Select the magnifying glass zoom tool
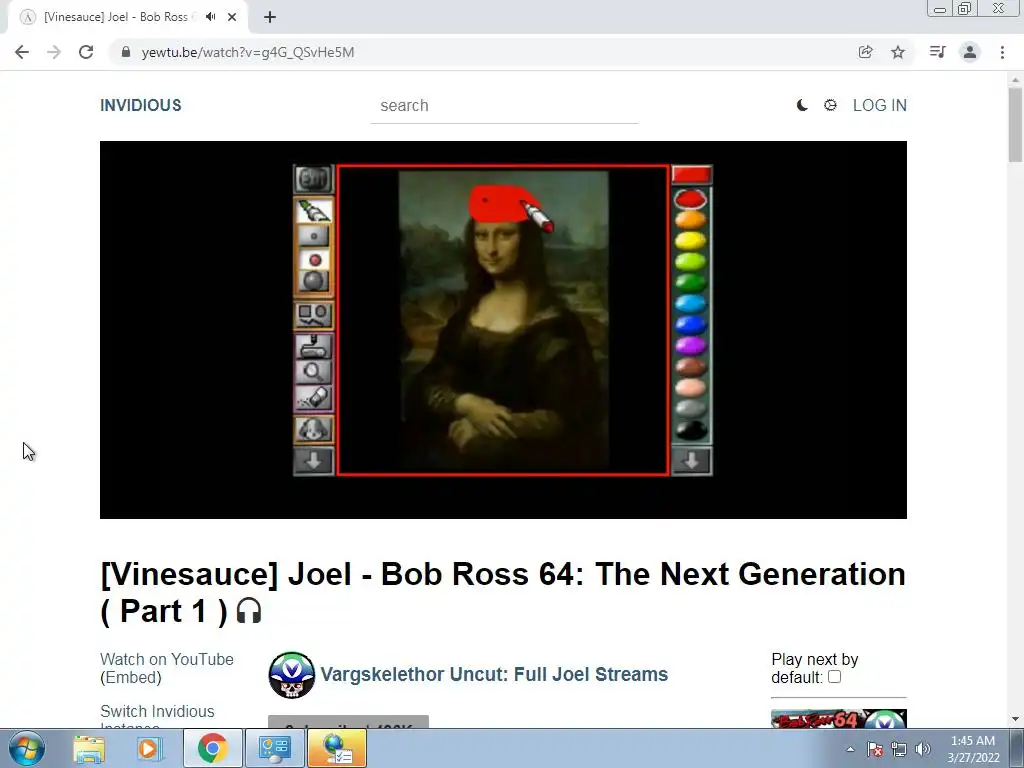1024x768 pixels. coord(313,372)
